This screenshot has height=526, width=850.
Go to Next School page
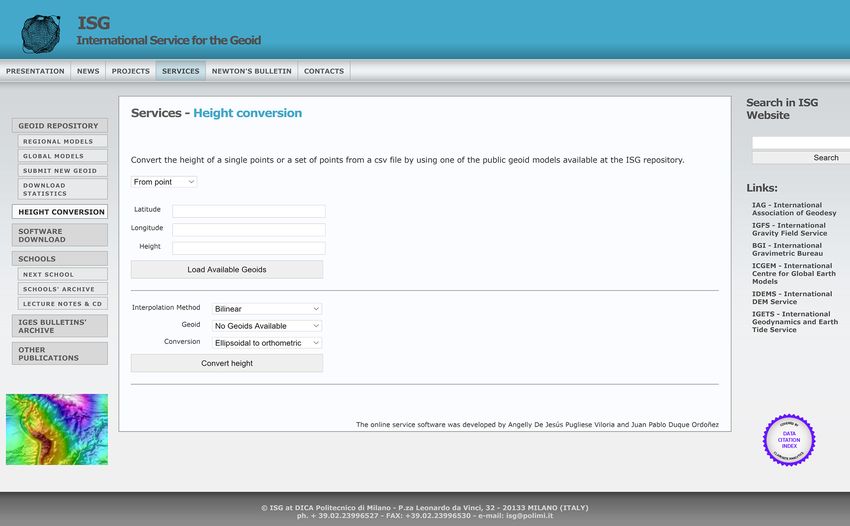click(63, 274)
